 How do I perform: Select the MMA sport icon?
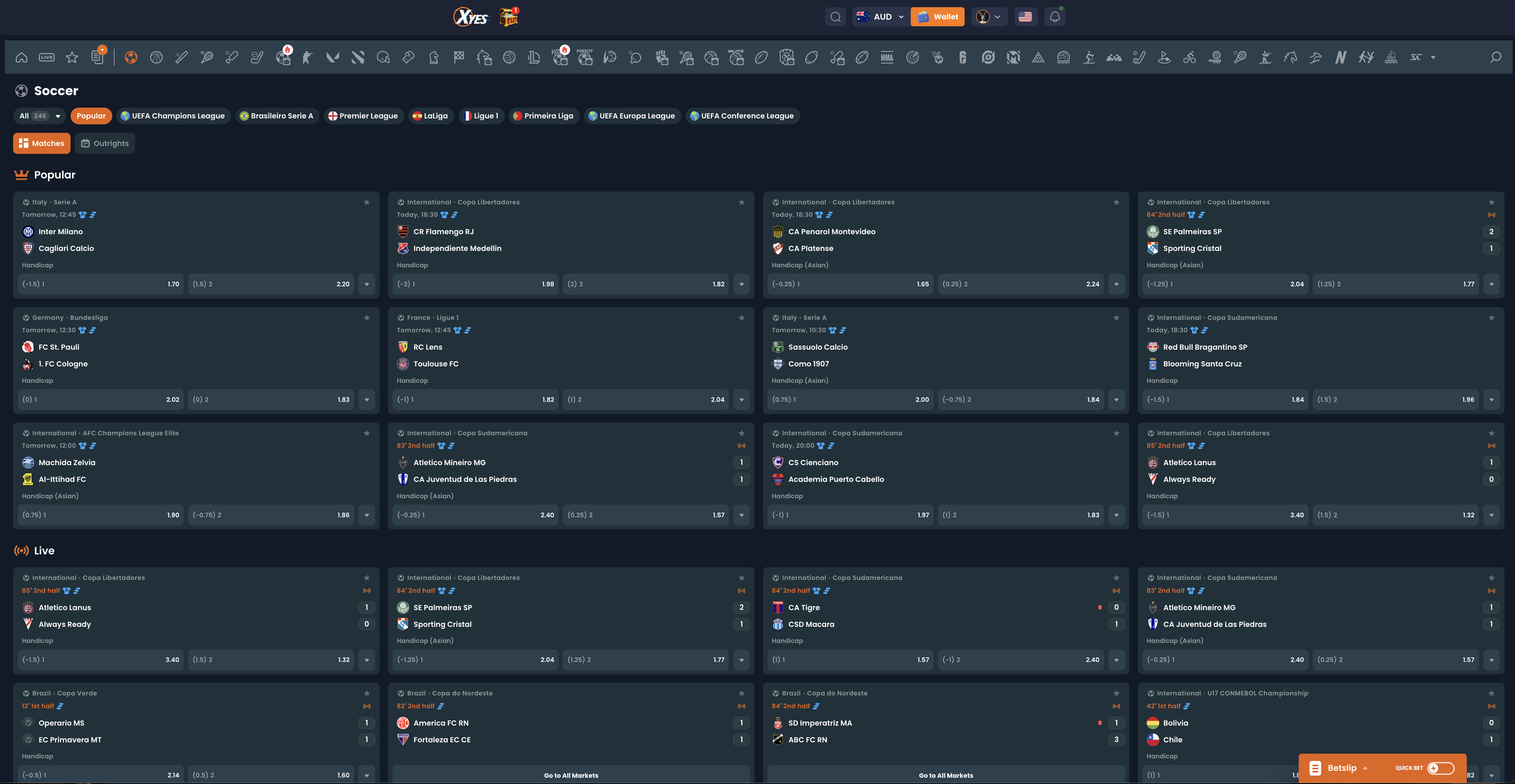[x=887, y=56]
